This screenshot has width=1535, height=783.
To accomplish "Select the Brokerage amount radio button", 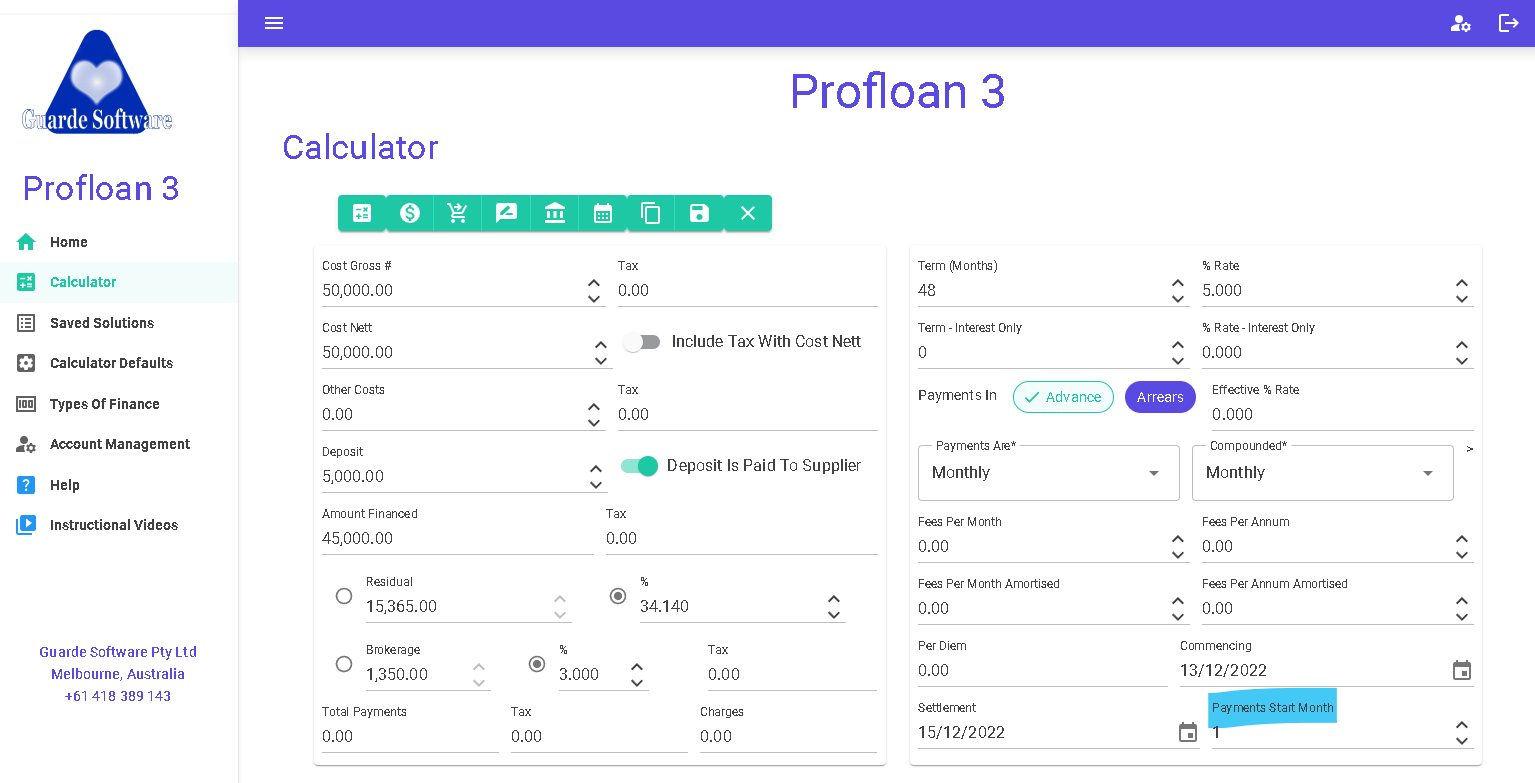I will coord(344,664).
